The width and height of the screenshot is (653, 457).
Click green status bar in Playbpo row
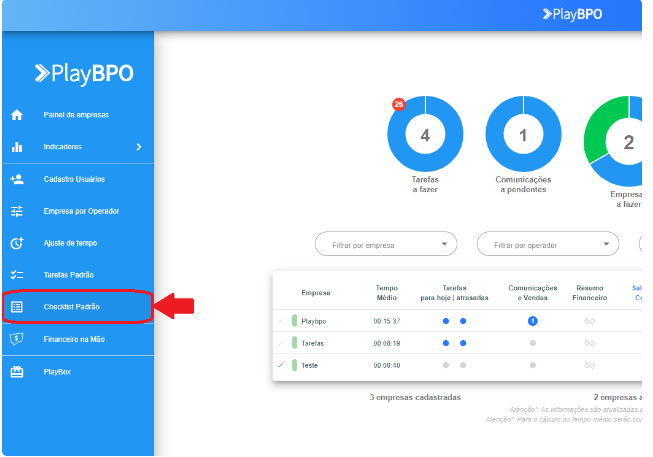pyautogui.click(x=294, y=321)
